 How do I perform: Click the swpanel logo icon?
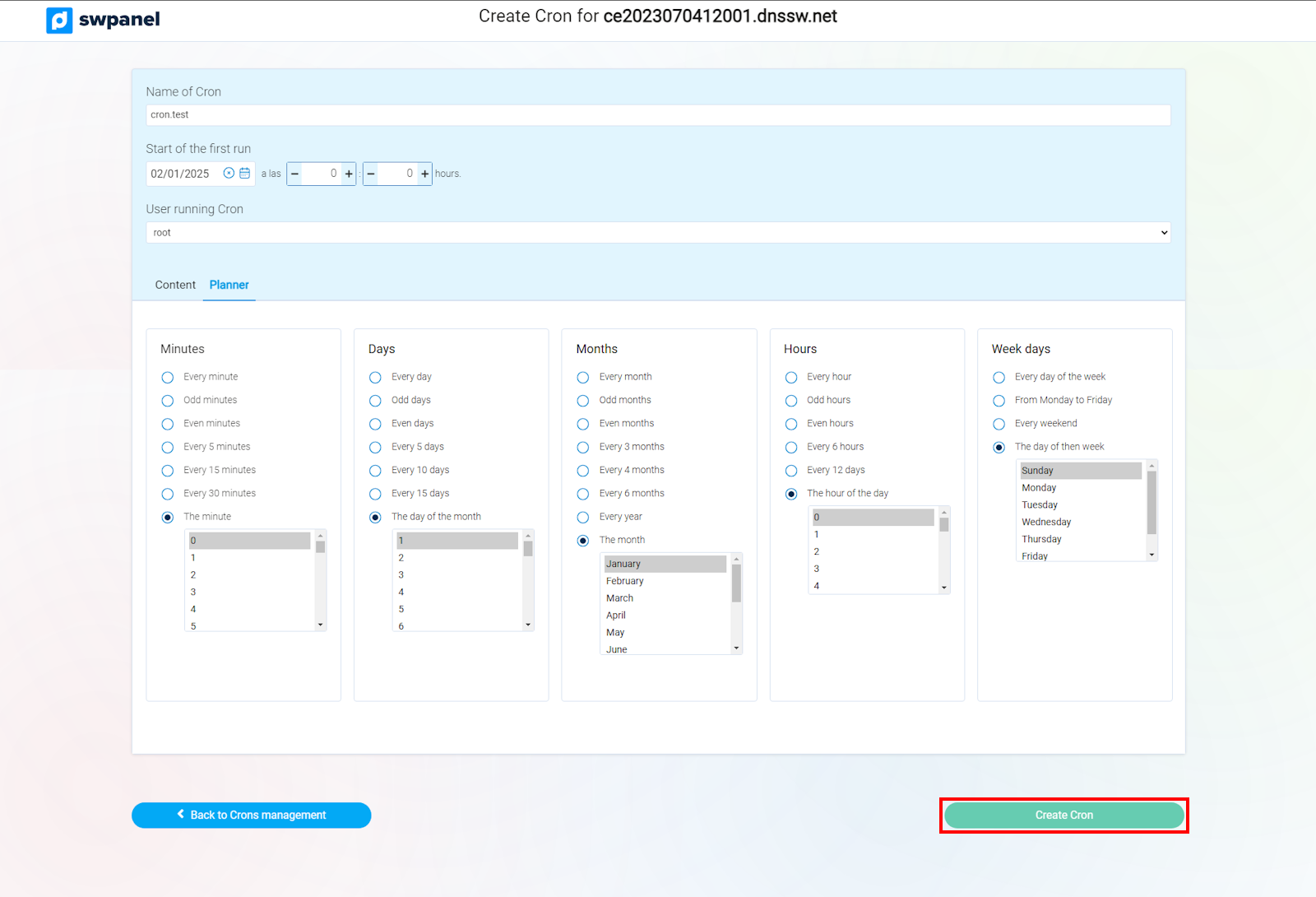pos(59,20)
